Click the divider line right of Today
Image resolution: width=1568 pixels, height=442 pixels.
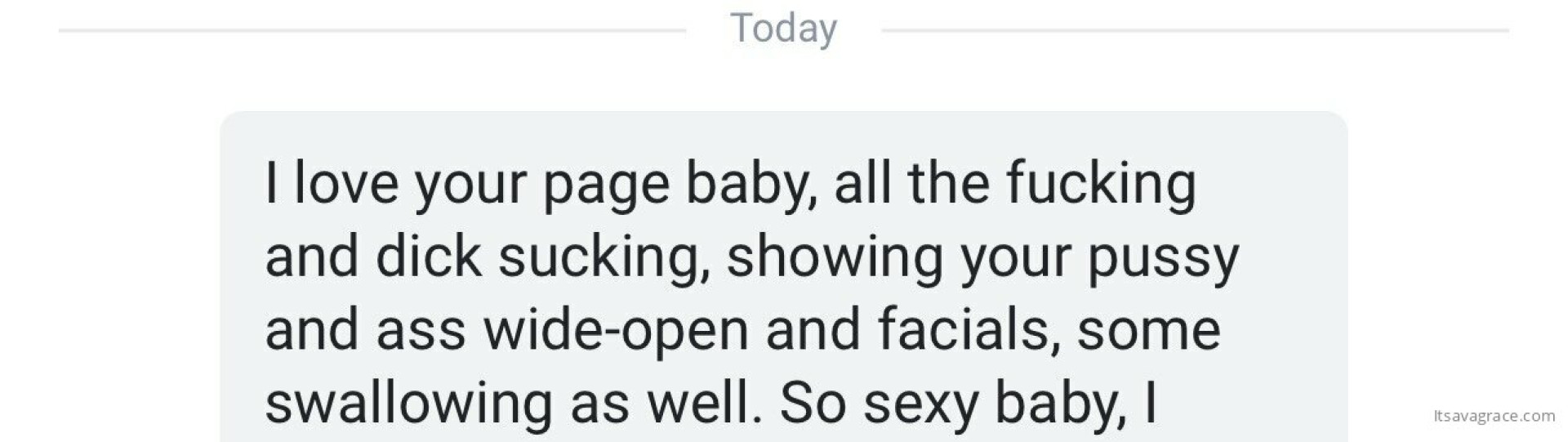point(1195,30)
